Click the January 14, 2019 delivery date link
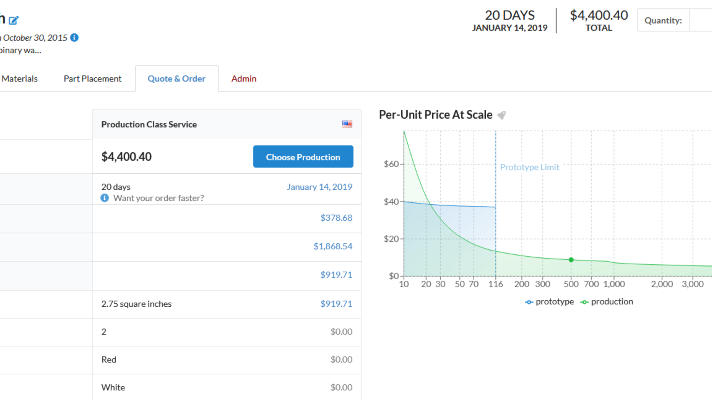 [319, 187]
